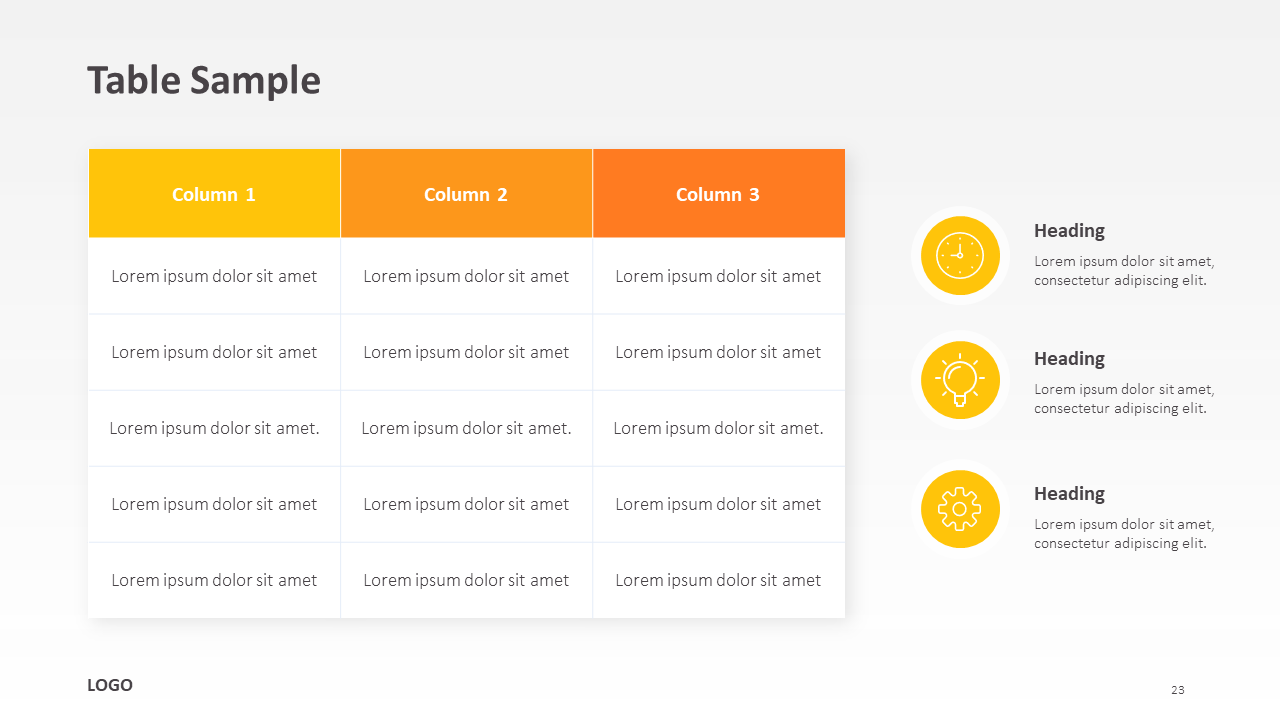Select the Heading beside the lightbulb icon

(x=1069, y=359)
